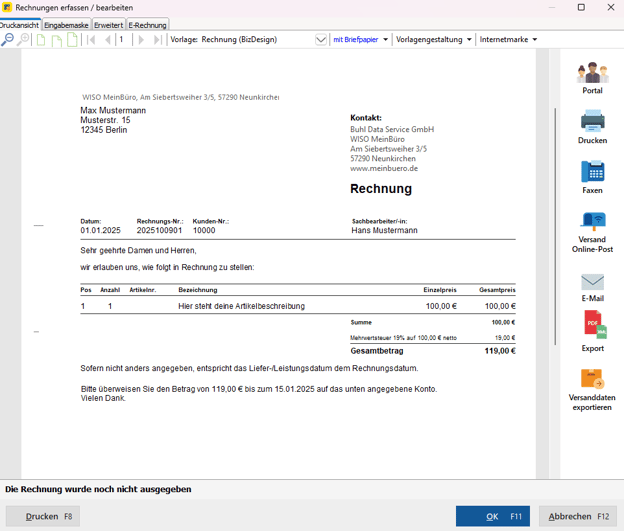Select the large full-page view icon
The width and height of the screenshot is (624, 531).
[72, 39]
